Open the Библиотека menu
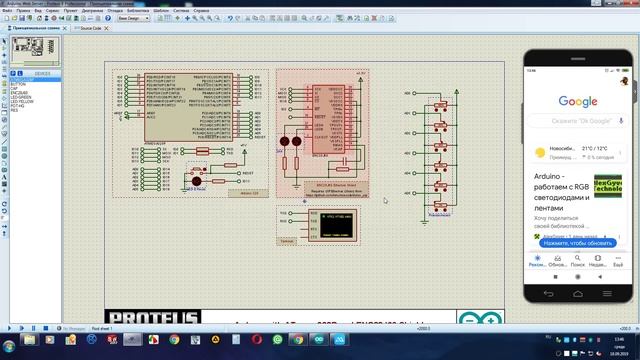The height and width of the screenshot is (360, 640). click(138, 11)
